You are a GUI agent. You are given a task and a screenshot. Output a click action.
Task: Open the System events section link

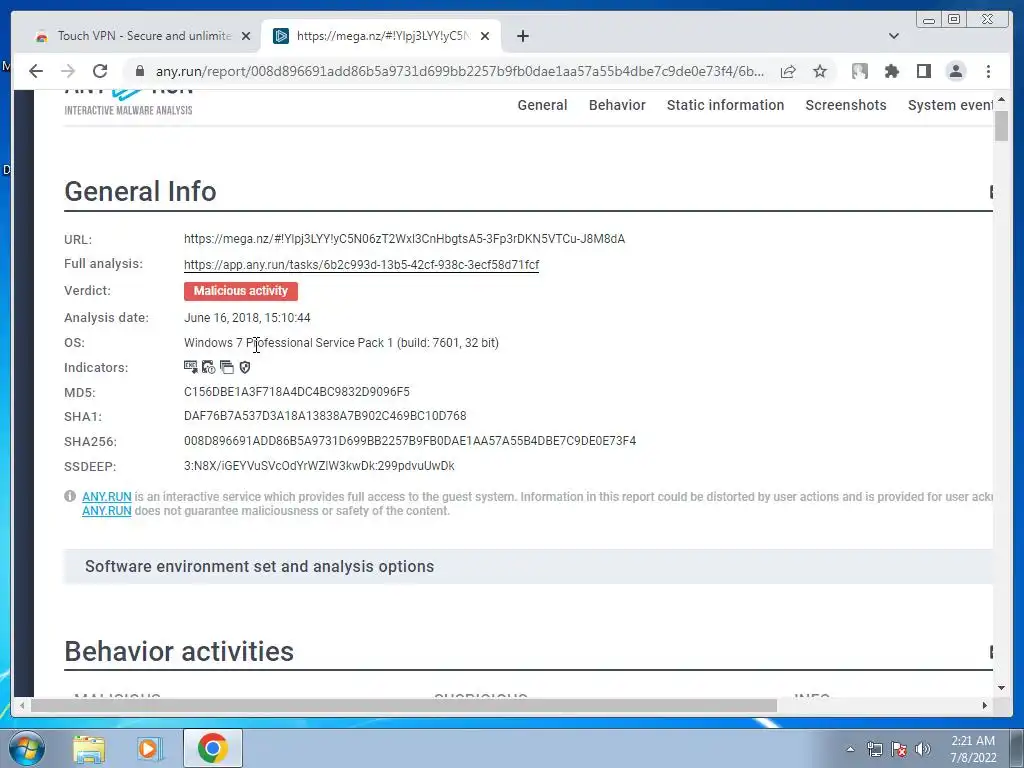pyautogui.click(x=950, y=105)
